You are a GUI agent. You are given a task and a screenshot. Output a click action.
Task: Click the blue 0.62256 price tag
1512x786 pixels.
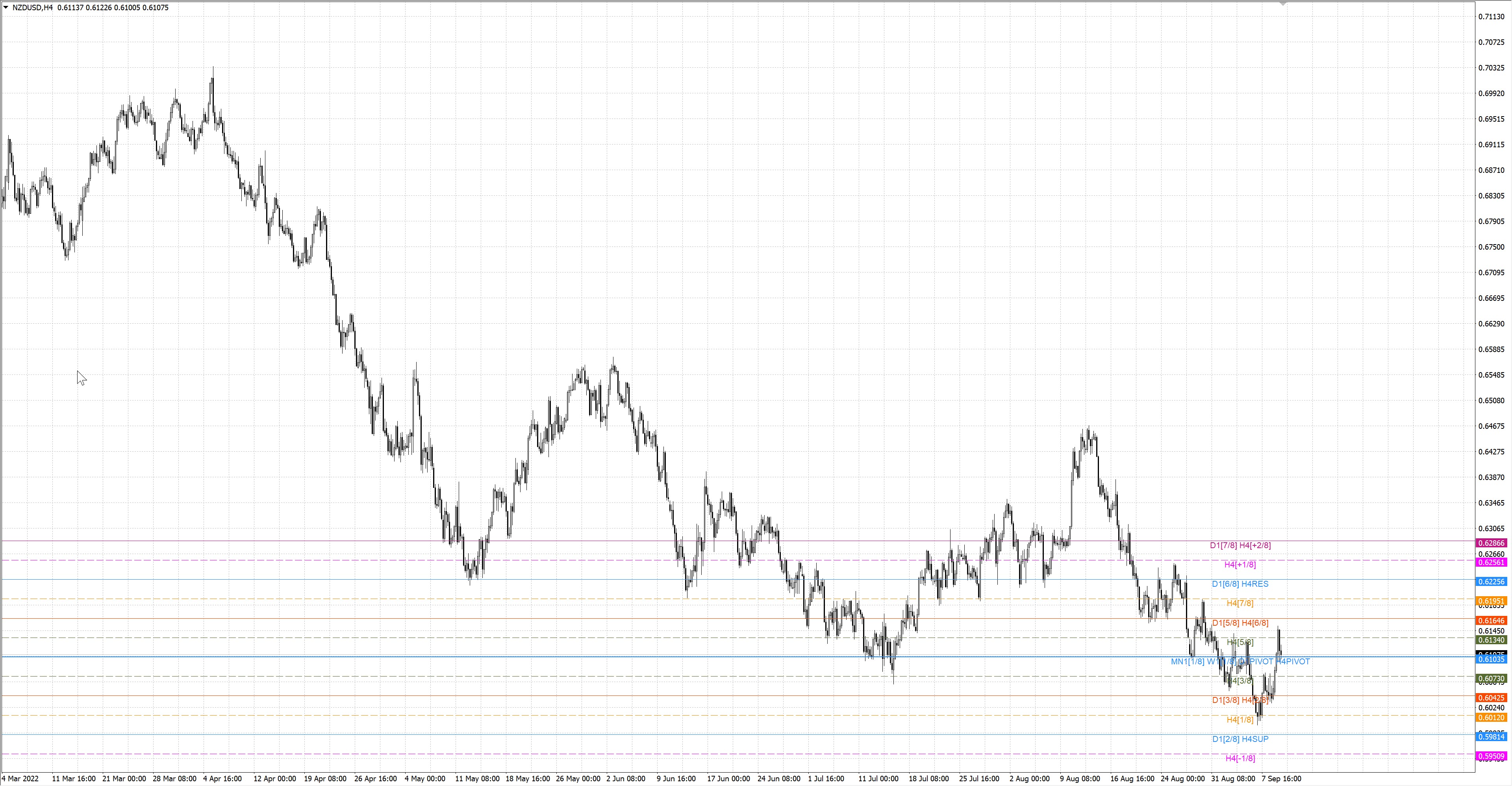1491,582
